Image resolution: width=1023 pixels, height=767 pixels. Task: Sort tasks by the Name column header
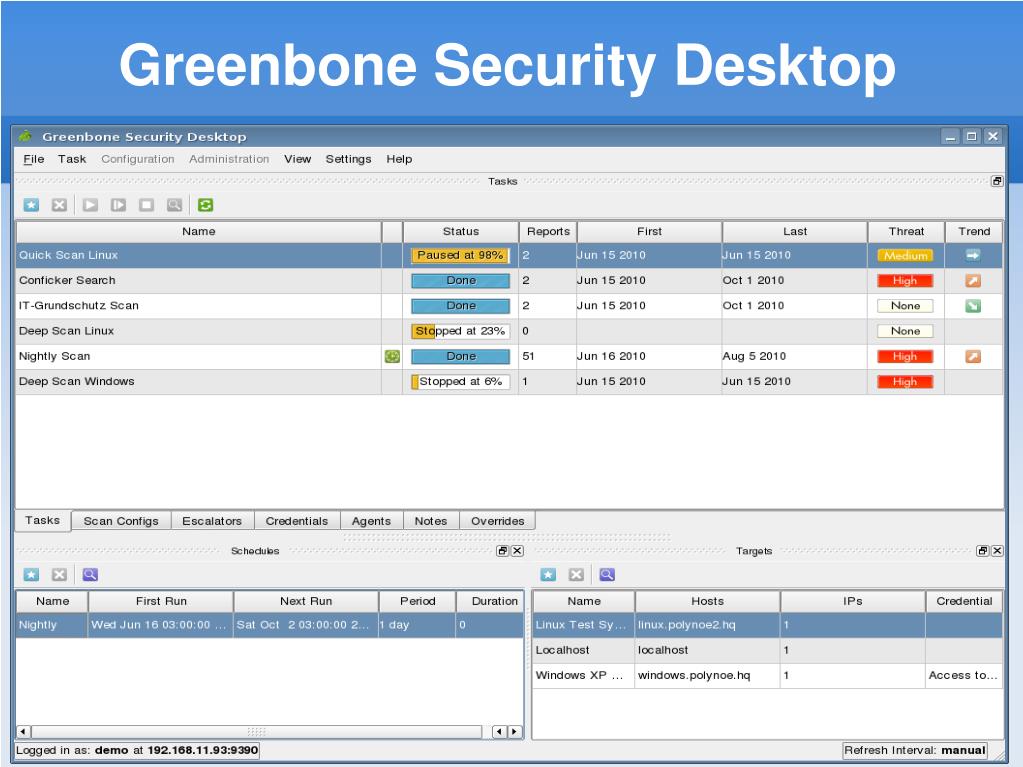tap(199, 232)
